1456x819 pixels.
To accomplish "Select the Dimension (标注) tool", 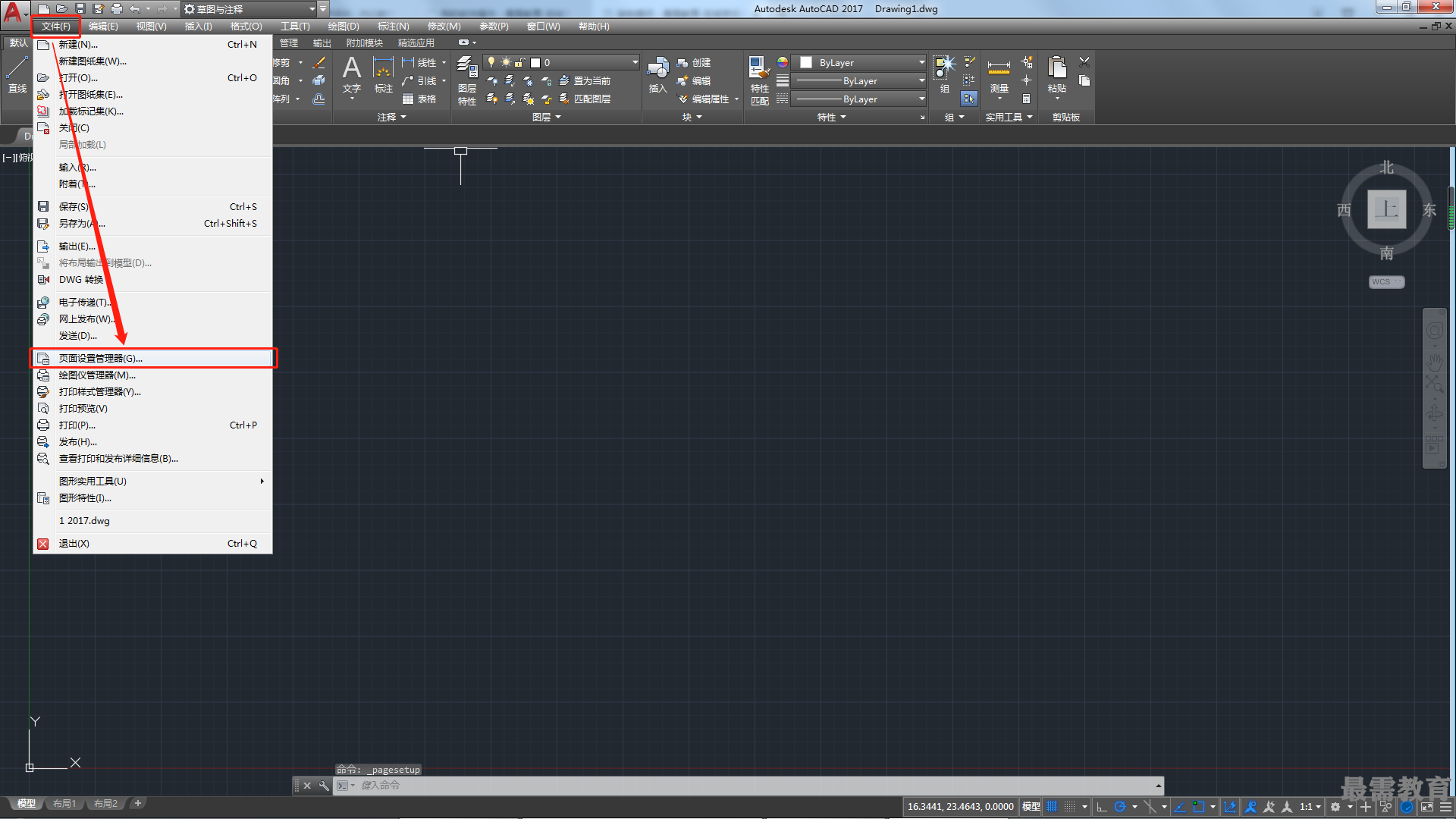I will (x=384, y=74).
